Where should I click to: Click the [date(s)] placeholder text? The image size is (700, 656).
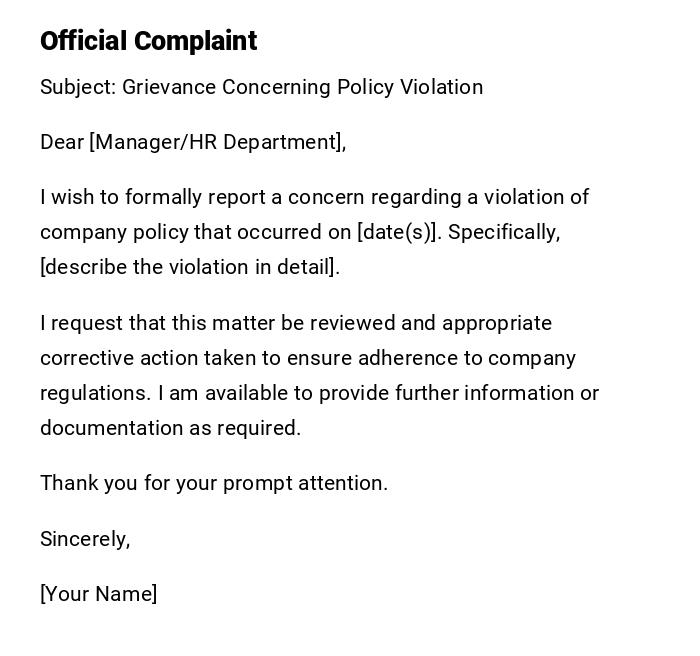point(398,232)
